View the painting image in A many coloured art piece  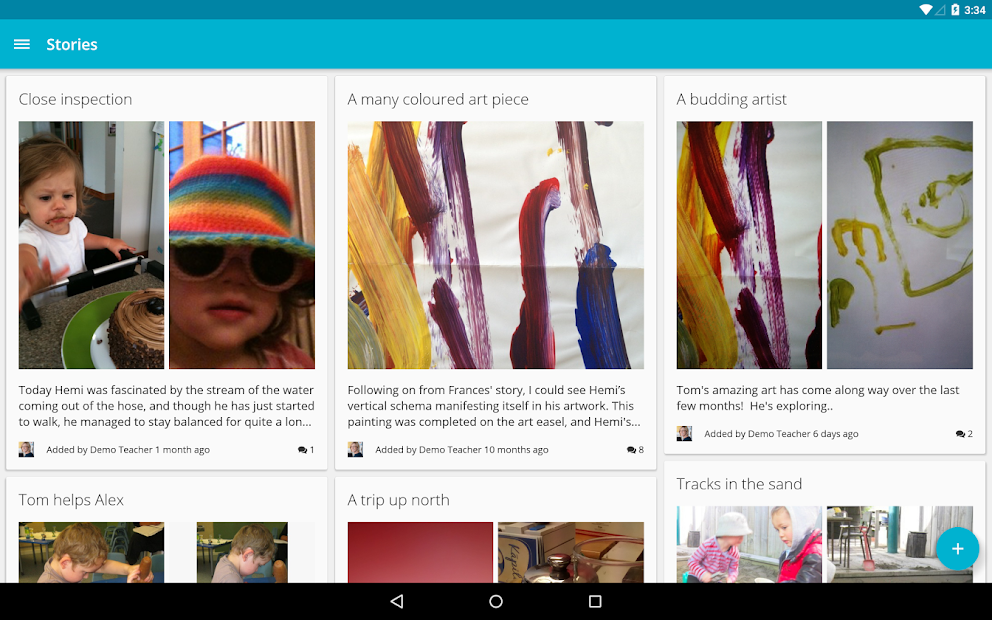tap(495, 245)
